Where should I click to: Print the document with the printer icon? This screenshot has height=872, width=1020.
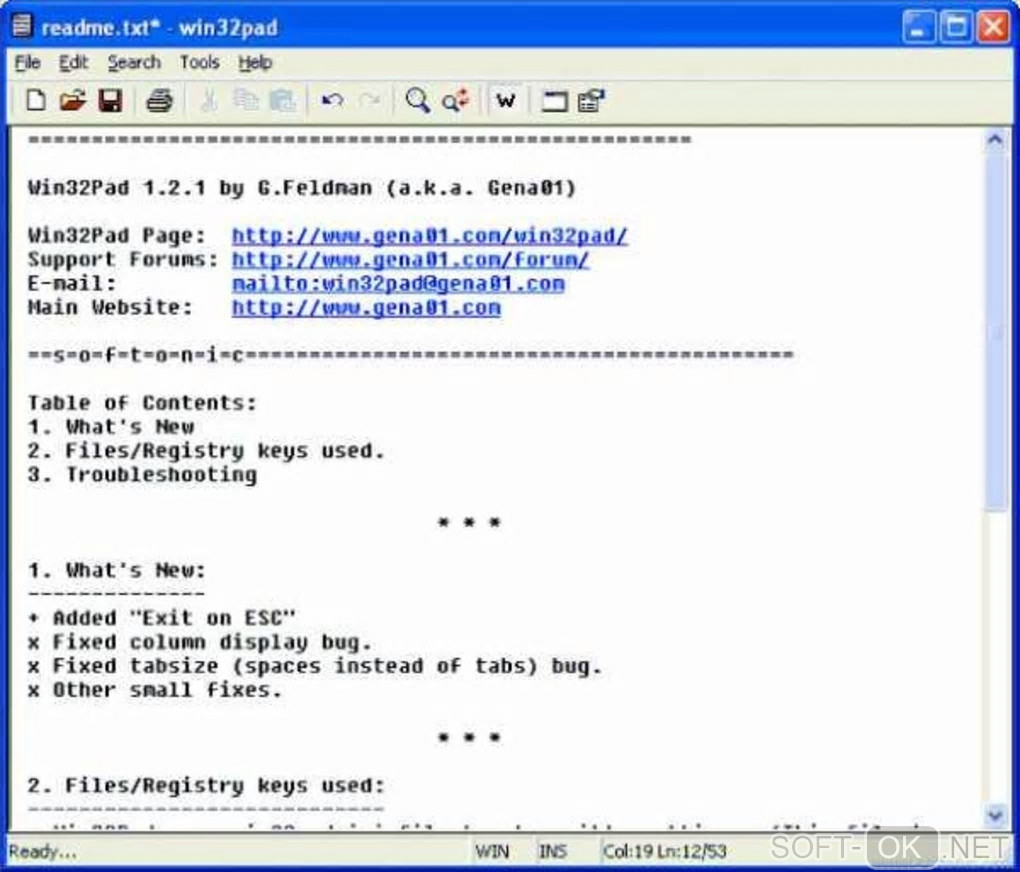pyautogui.click(x=159, y=101)
